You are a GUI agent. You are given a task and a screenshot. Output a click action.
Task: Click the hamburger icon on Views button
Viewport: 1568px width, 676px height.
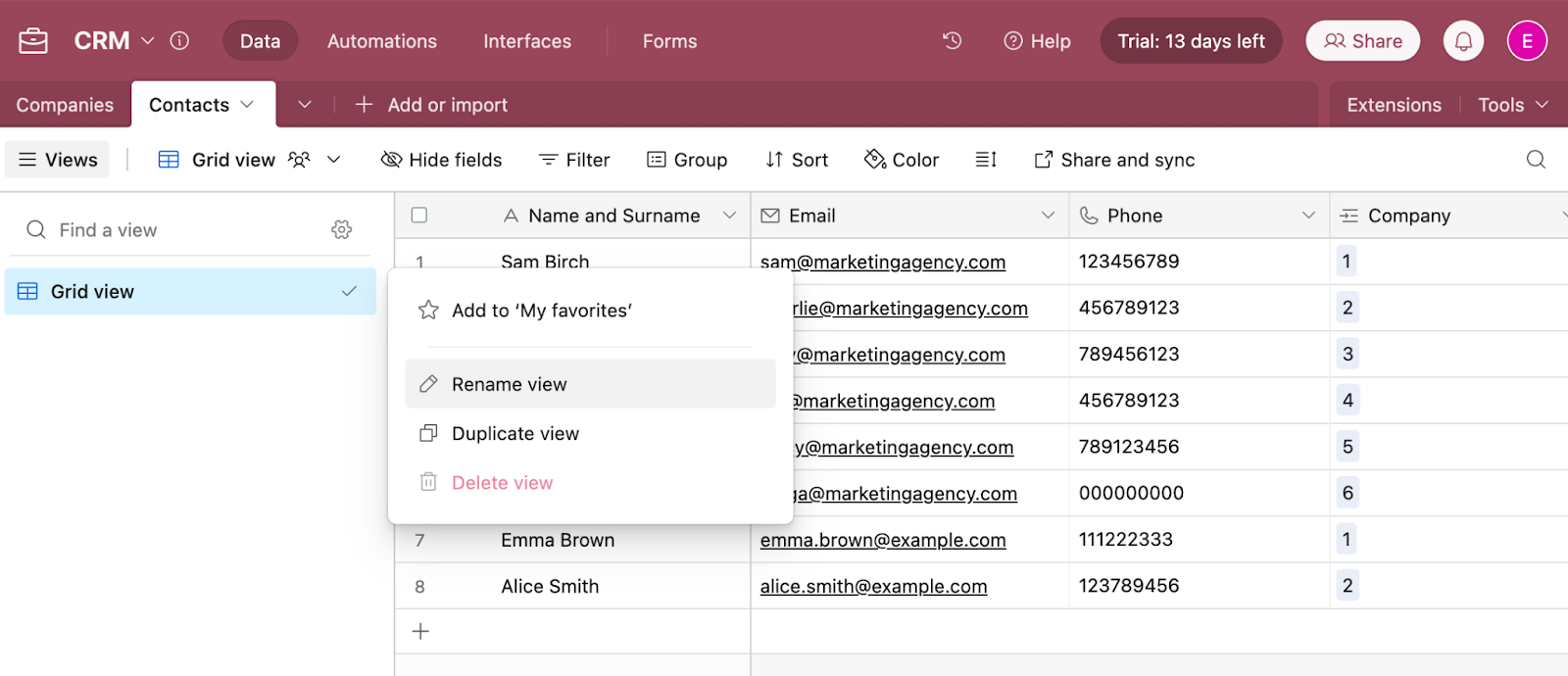click(27, 160)
